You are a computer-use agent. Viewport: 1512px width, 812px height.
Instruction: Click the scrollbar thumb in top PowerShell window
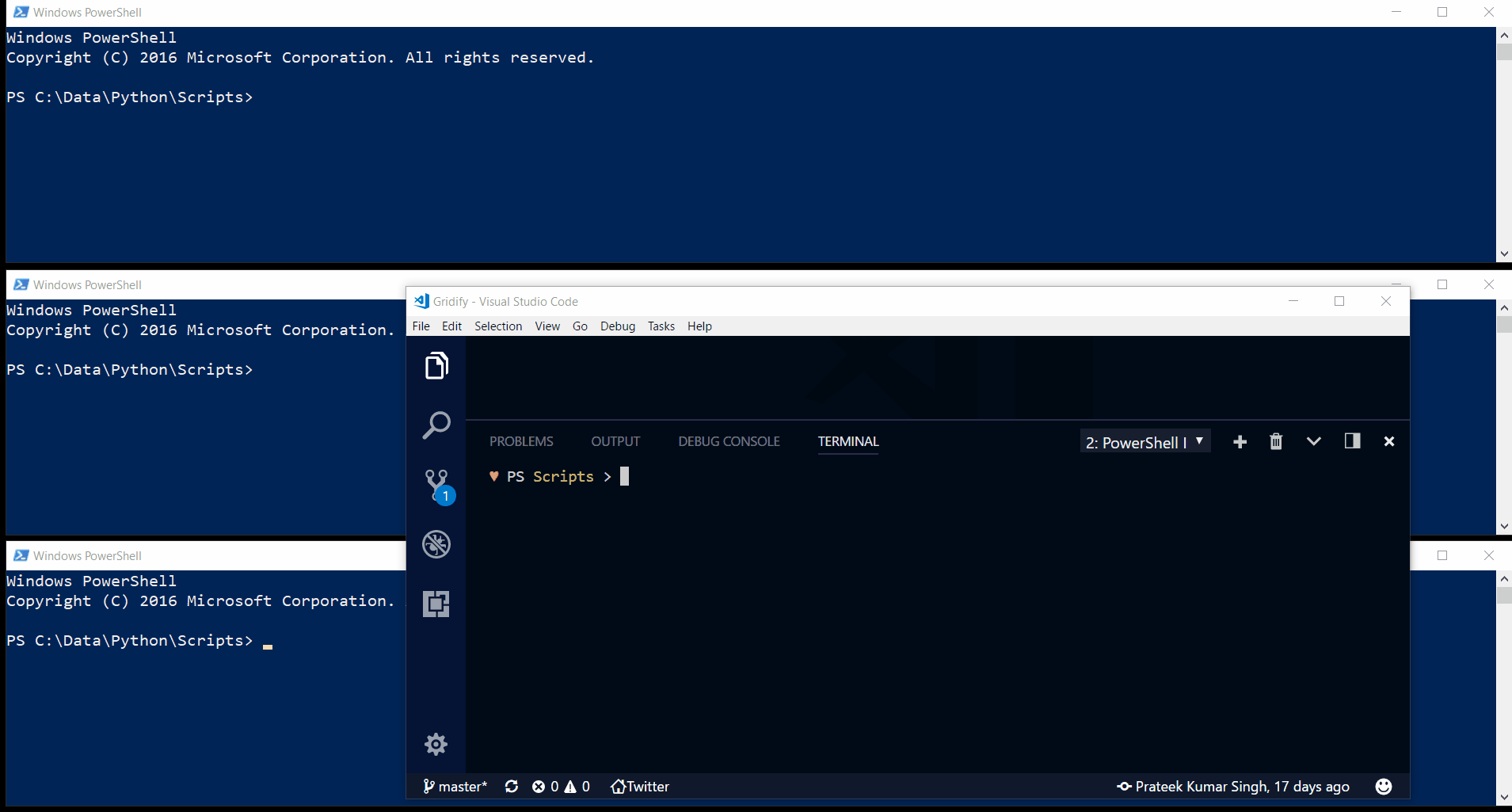click(x=1504, y=52)
